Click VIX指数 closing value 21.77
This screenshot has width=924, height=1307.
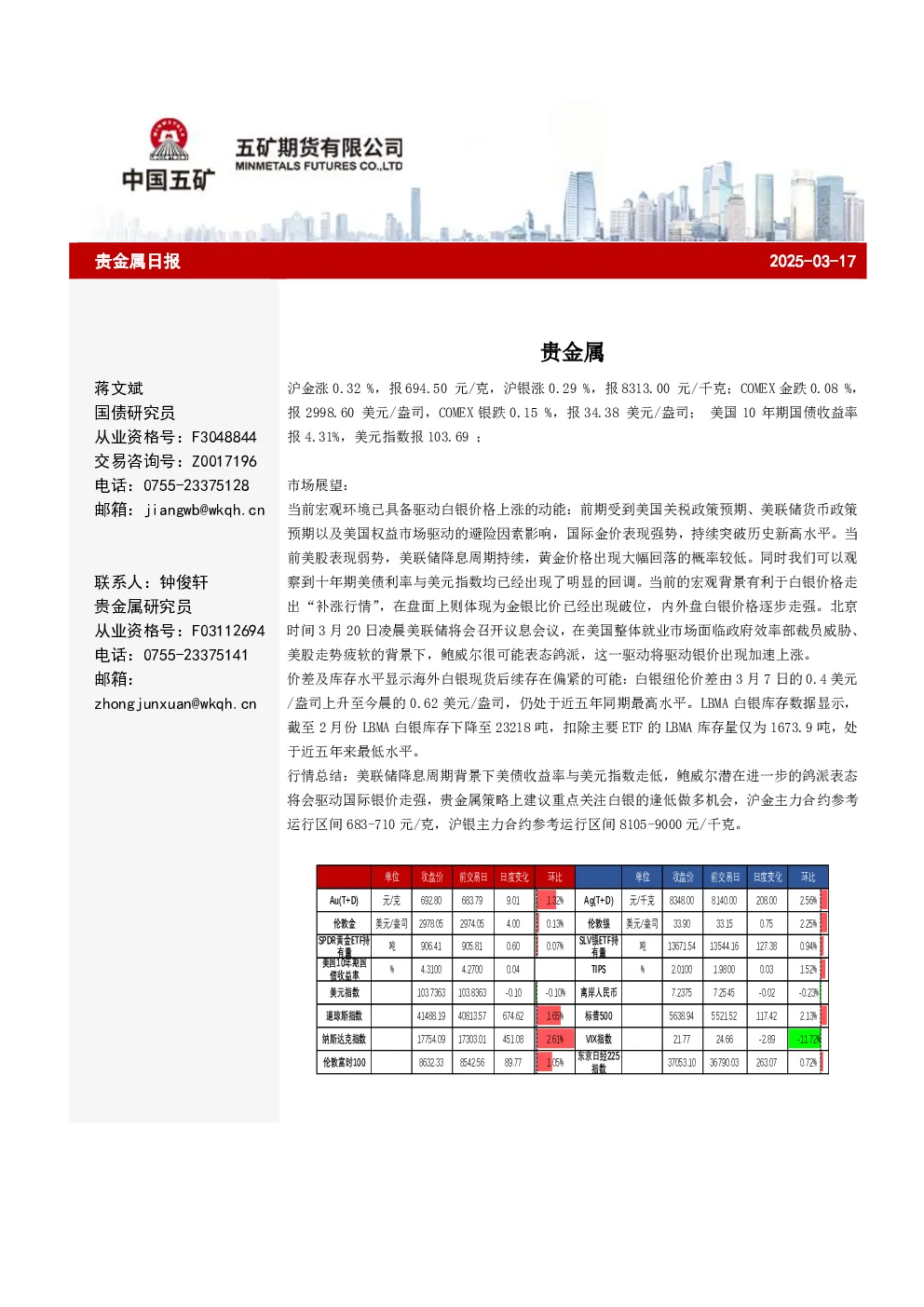click(x=682, y=1040)
